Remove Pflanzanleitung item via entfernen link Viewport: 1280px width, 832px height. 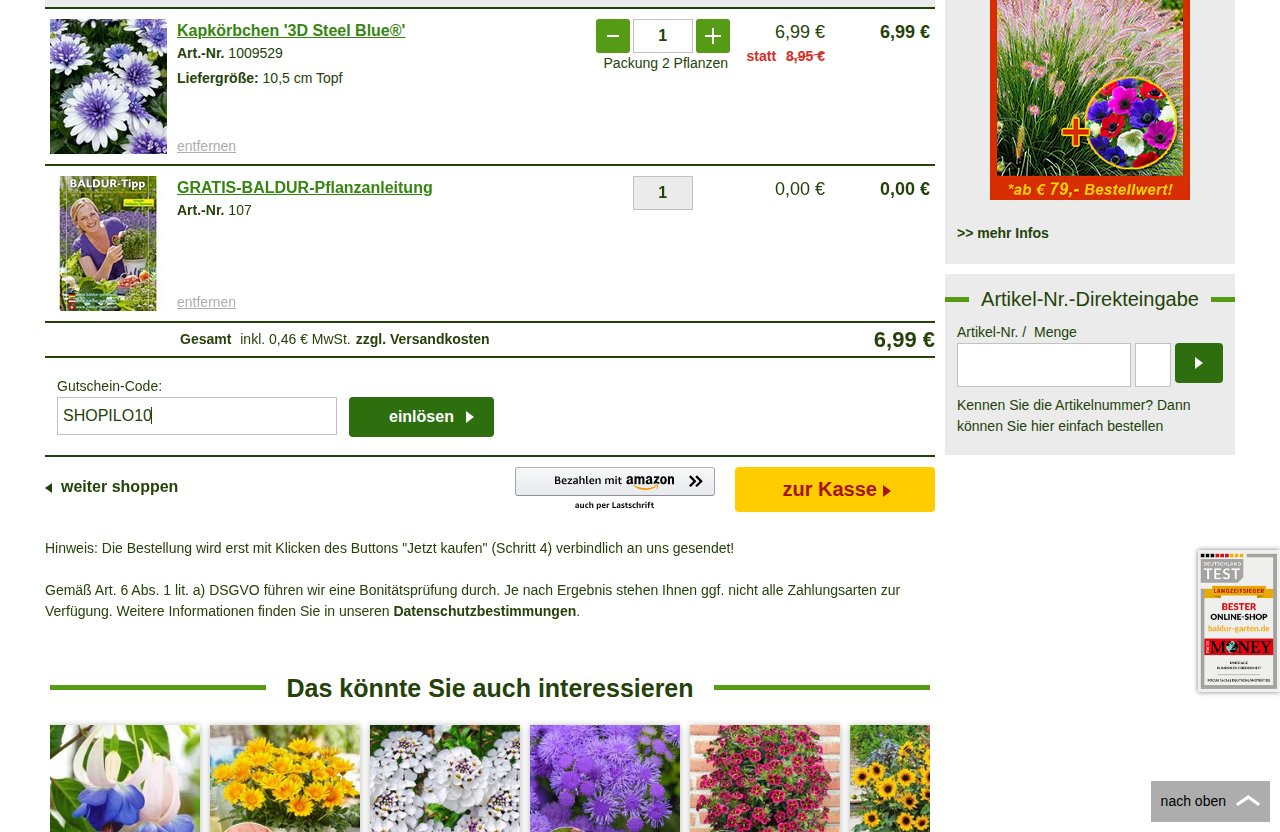click(206, 302)
